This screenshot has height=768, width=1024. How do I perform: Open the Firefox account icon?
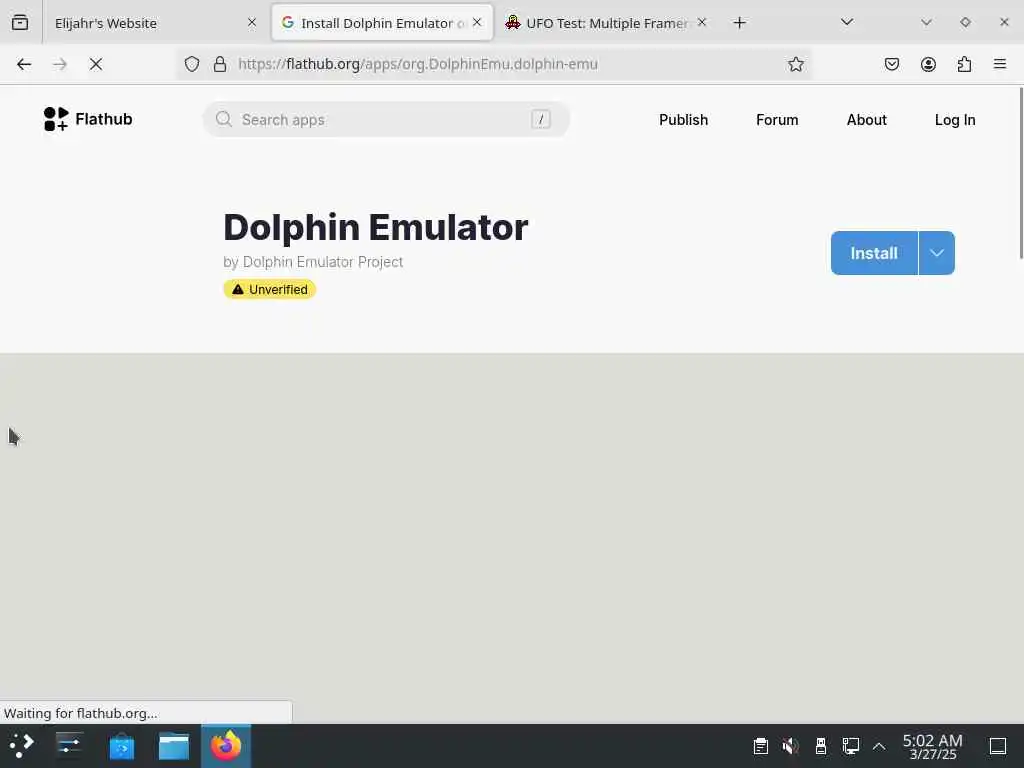tap(928, 64)
